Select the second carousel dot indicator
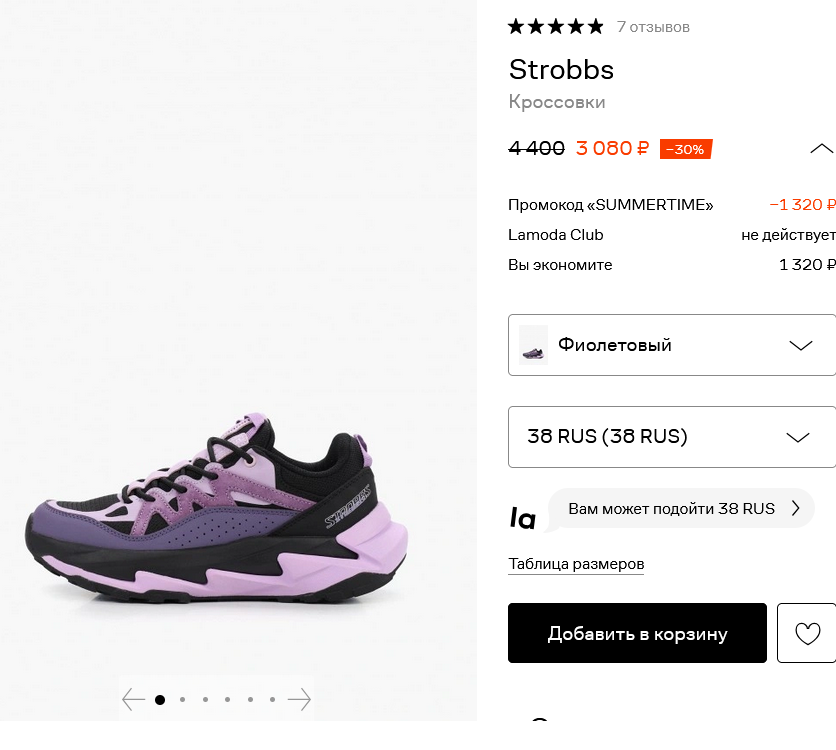836x750 pixels. [x=182, y=700]
